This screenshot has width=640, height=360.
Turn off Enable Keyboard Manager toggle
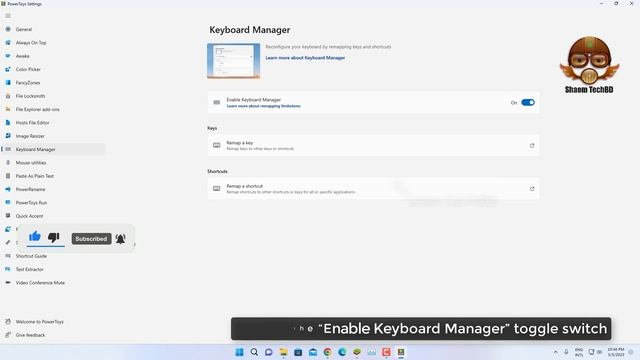tap(528, 102)
